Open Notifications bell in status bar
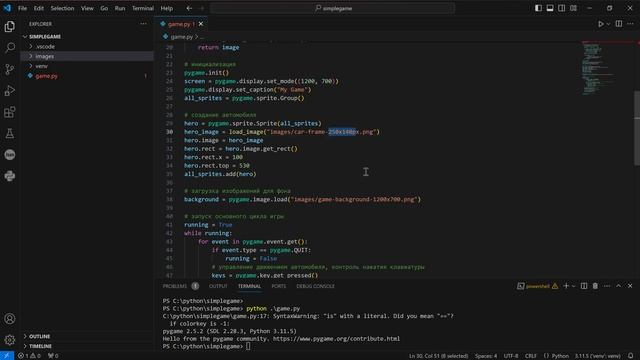The height and width of the screenshot is (360, 640). click(x=631, y=356)
